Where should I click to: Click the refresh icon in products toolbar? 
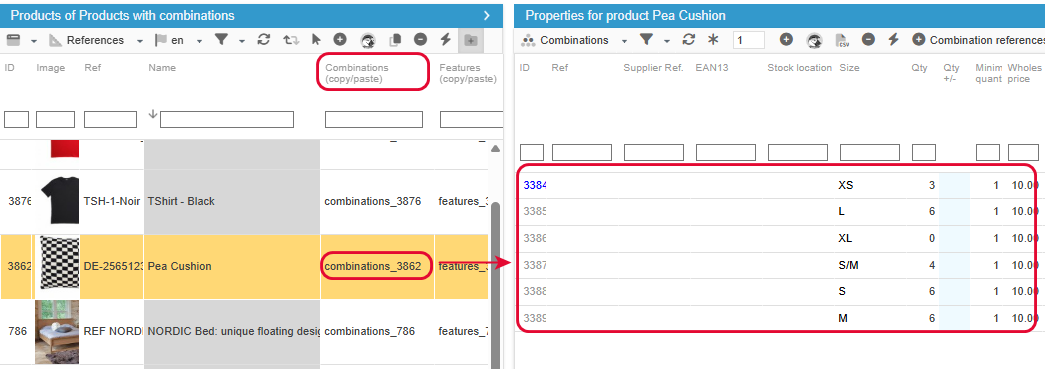pyautogui.click(x=264, y=40)
